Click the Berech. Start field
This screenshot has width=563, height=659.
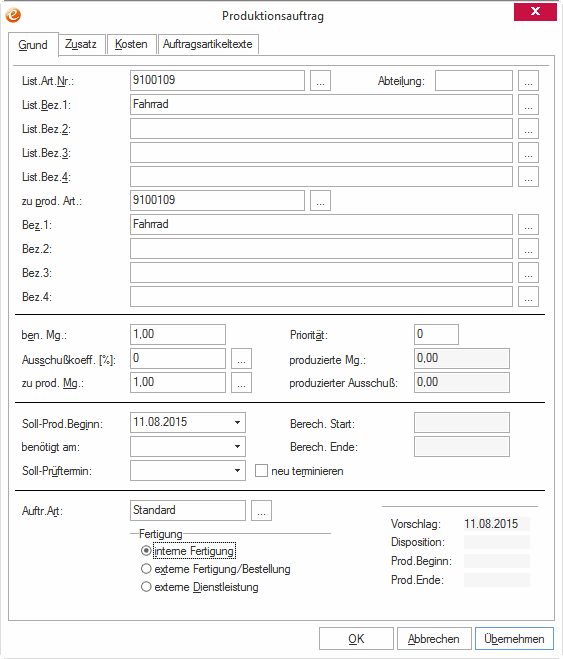[x=462, y=422]
